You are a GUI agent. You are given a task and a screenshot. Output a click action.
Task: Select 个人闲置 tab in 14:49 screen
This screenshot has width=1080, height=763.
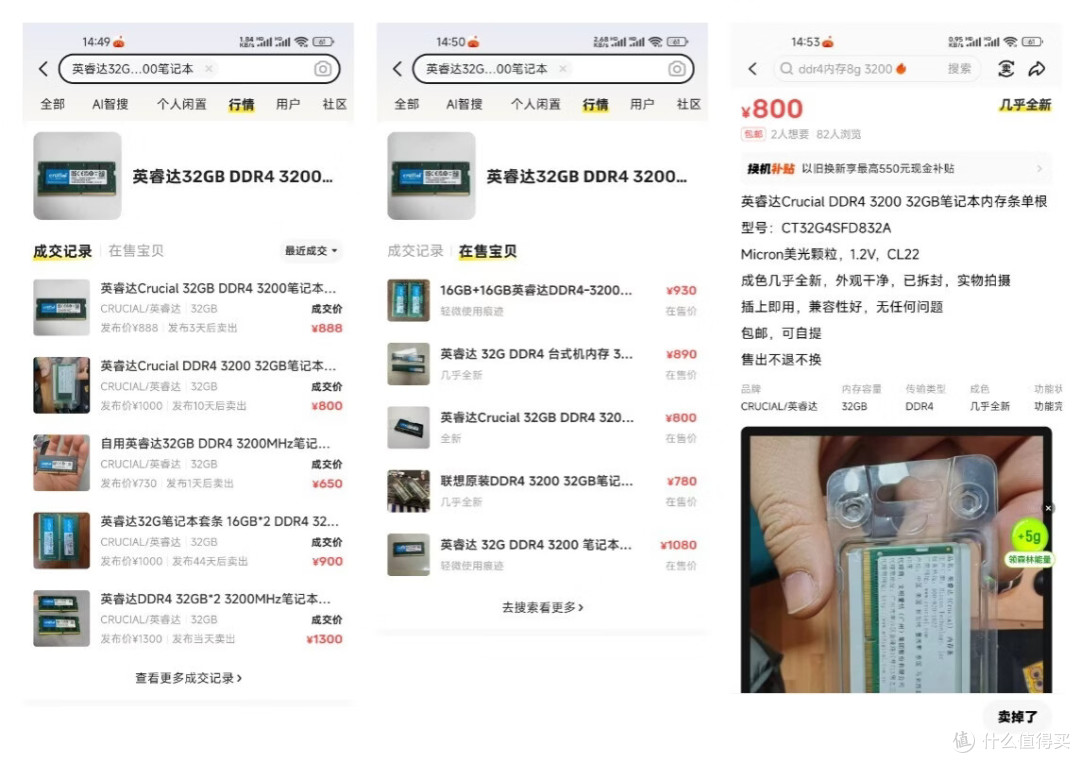tap(181, 104)
